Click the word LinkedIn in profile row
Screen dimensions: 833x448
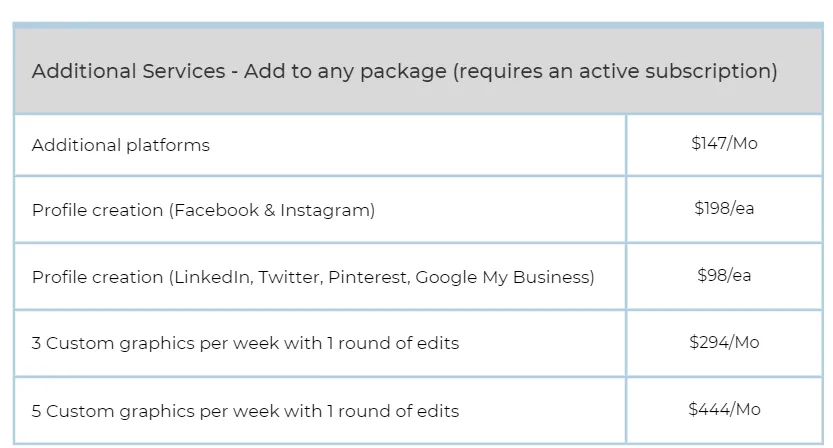coord(211,277)
